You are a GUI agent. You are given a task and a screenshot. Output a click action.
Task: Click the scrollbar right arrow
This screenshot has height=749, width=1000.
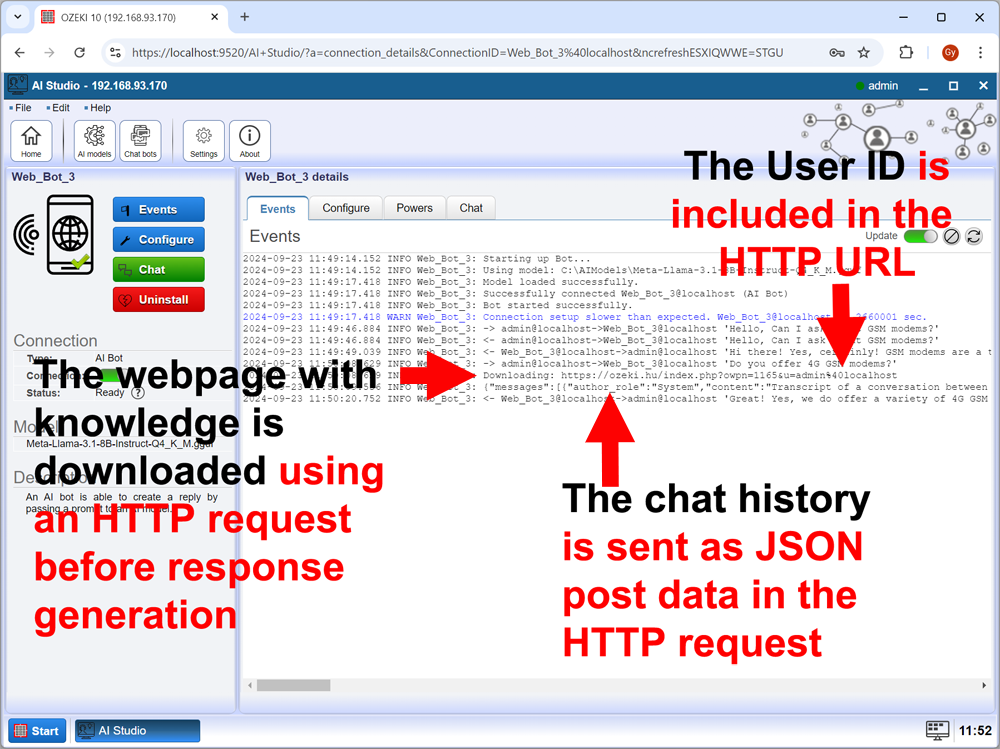(x=984, y=685)
